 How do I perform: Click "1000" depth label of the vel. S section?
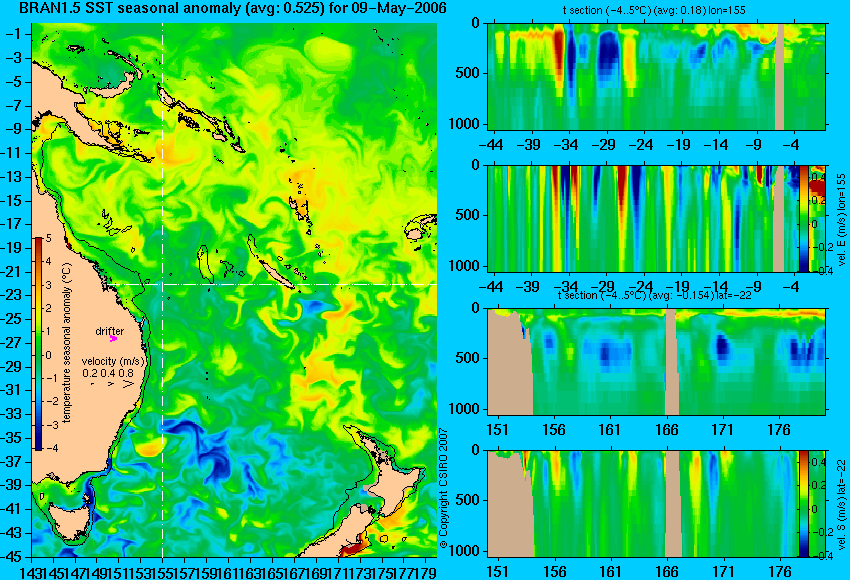464,551
